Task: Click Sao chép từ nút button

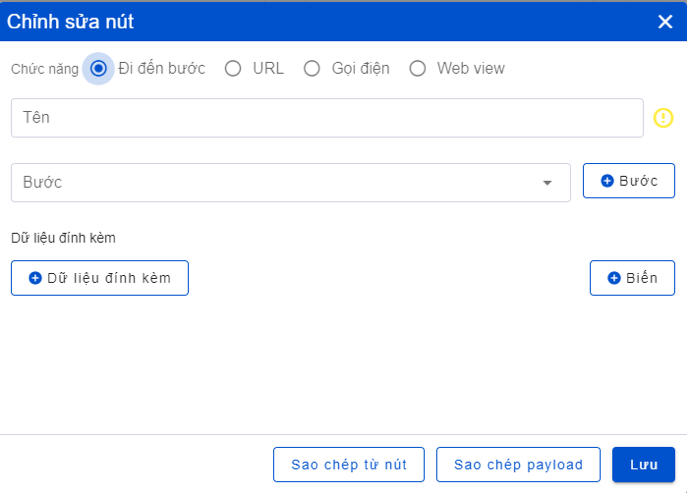Action: coord(349,465)
